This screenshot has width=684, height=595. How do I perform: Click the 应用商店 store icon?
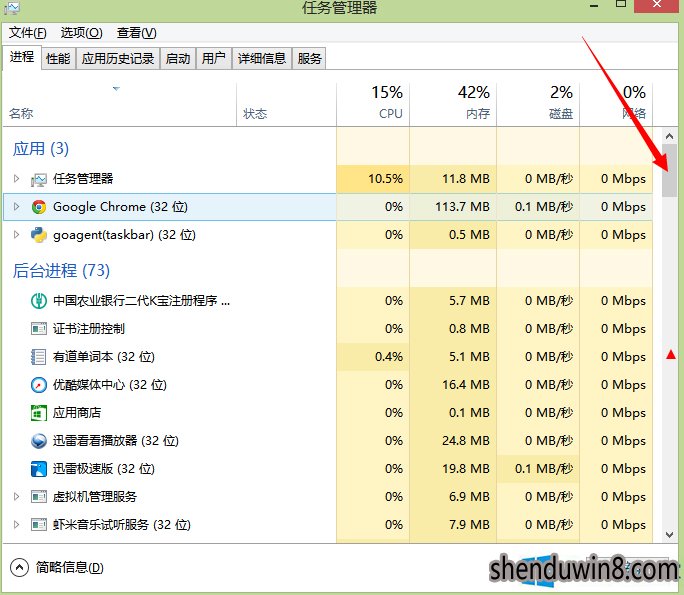coord(39,413)
